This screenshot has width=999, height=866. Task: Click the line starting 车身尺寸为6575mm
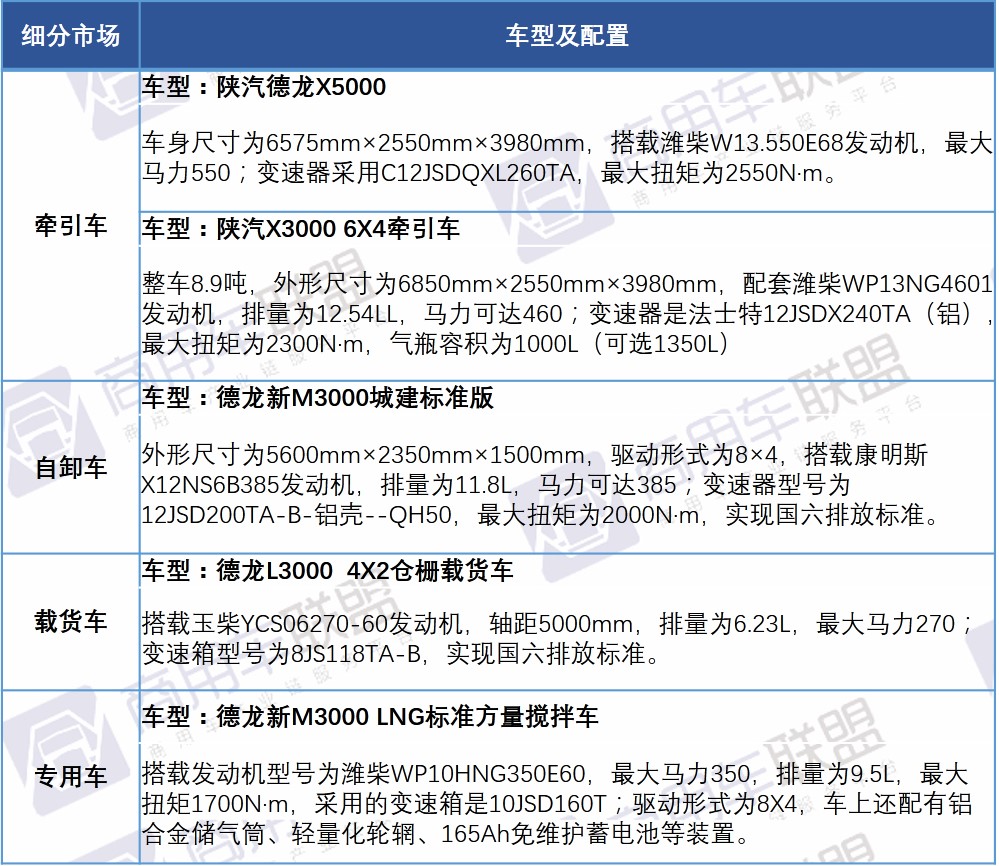(567, 143)
